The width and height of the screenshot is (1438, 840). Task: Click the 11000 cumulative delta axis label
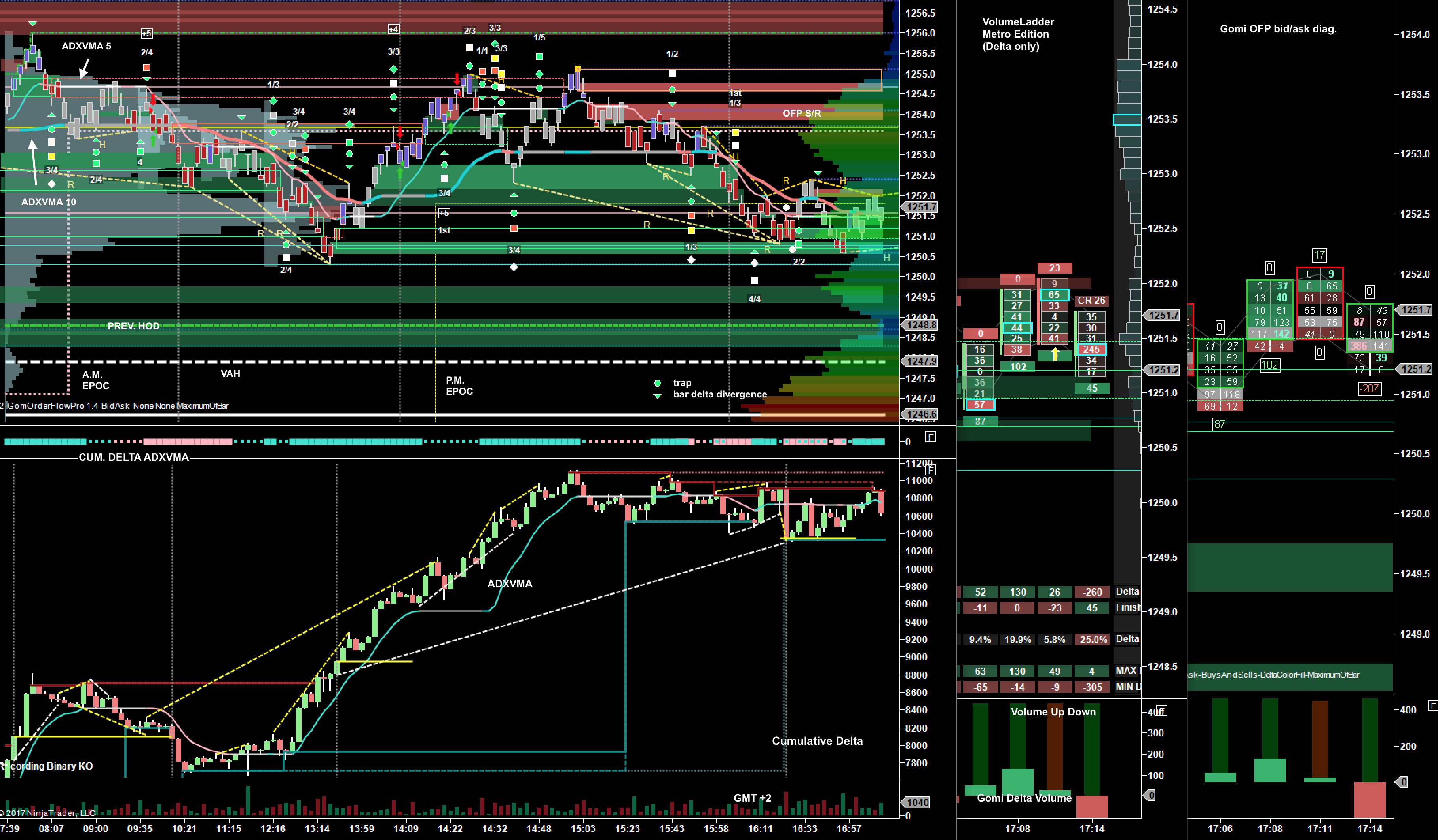(x=919, y=481)
